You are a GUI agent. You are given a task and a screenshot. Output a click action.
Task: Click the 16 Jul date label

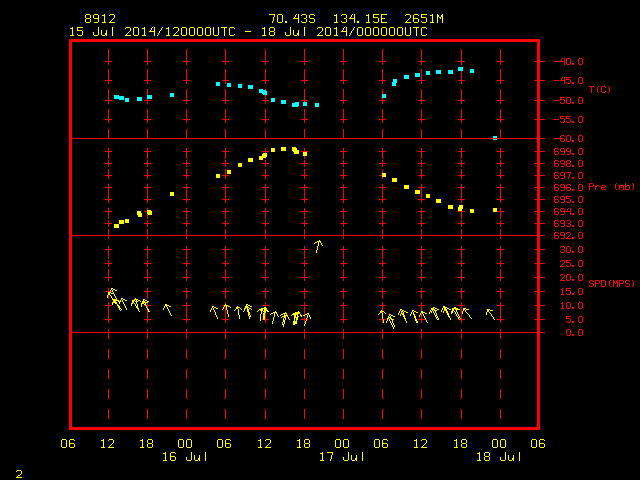(185, 457)
